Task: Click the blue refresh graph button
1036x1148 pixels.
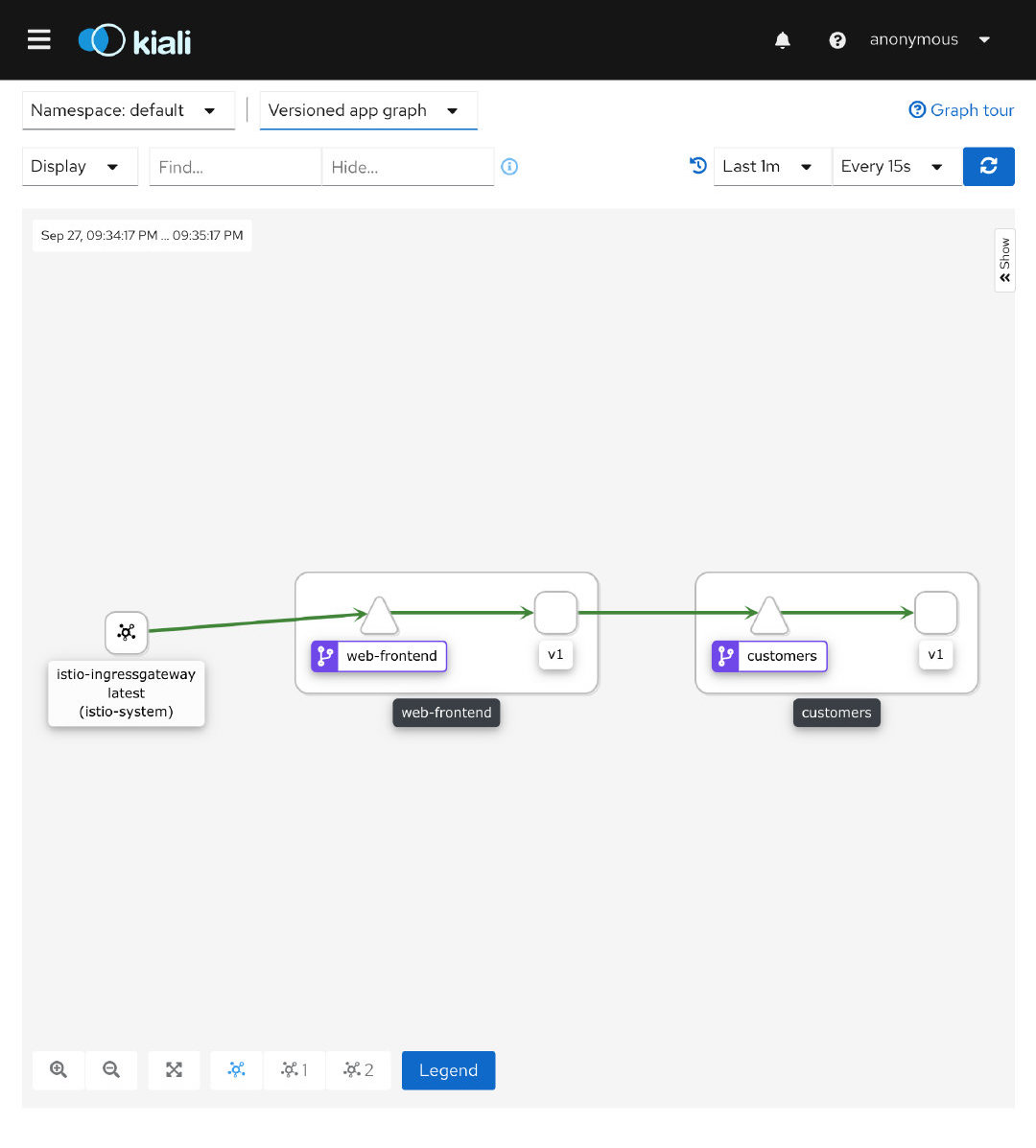Action: (988, 166)
